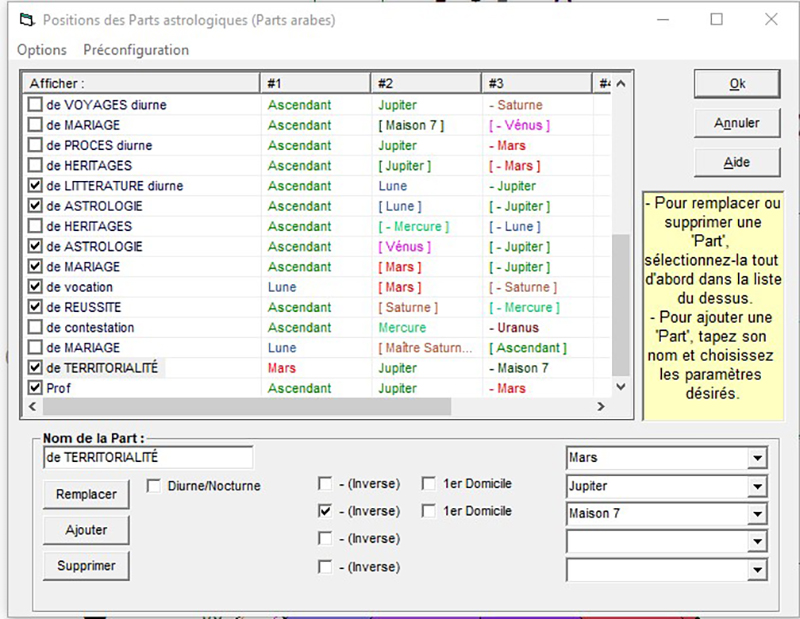The width and height of the screenshot is (800, 619).
Task: Click the list's horizontal scroll left arrow
Action: 33,406
